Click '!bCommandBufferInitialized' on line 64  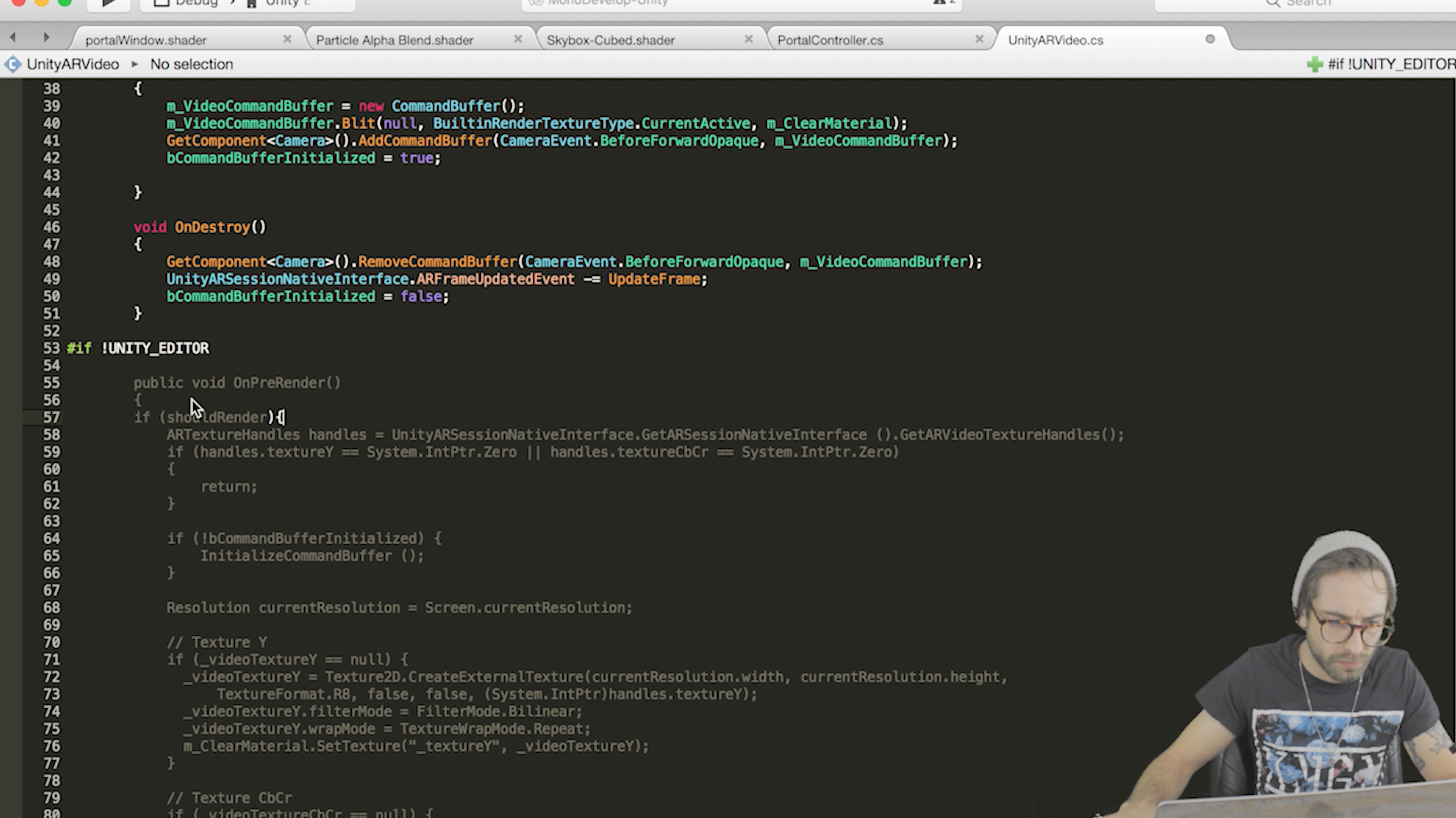308,539
